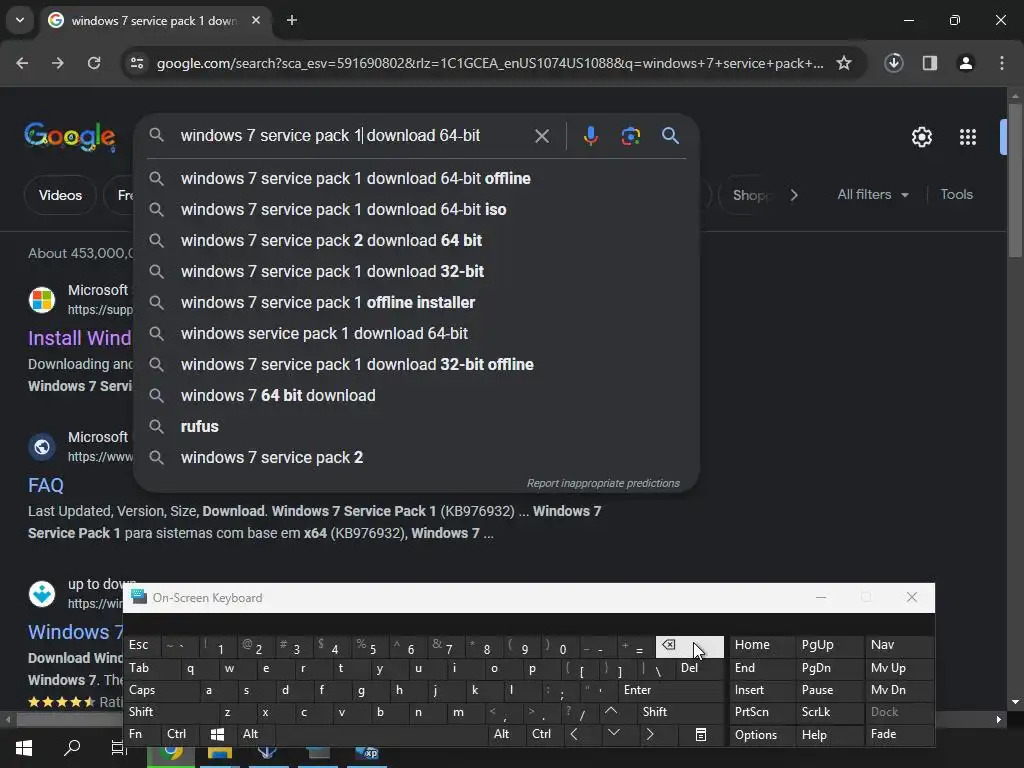Image resolution: width=1024 pixels, height=768 pixels.
Task: Submit search with magnifier button
Action: [x=670, y=136]
